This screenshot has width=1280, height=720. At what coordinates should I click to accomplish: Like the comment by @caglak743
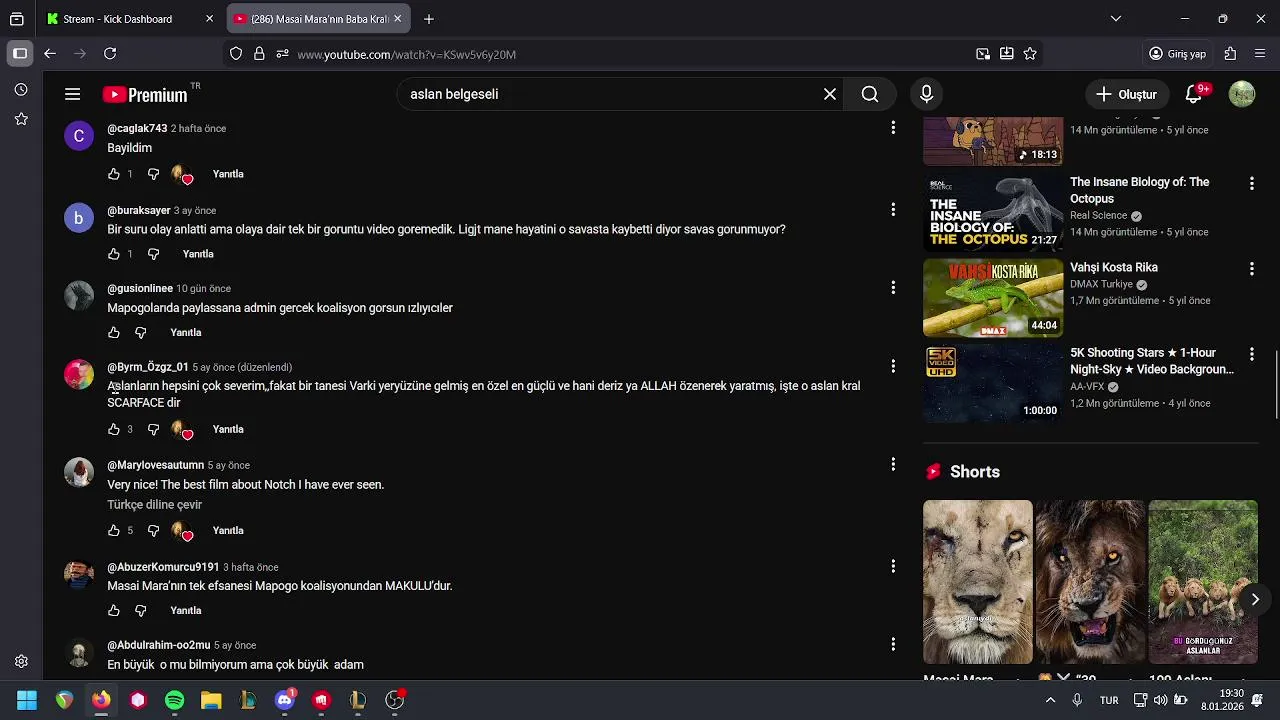(114, 174)
